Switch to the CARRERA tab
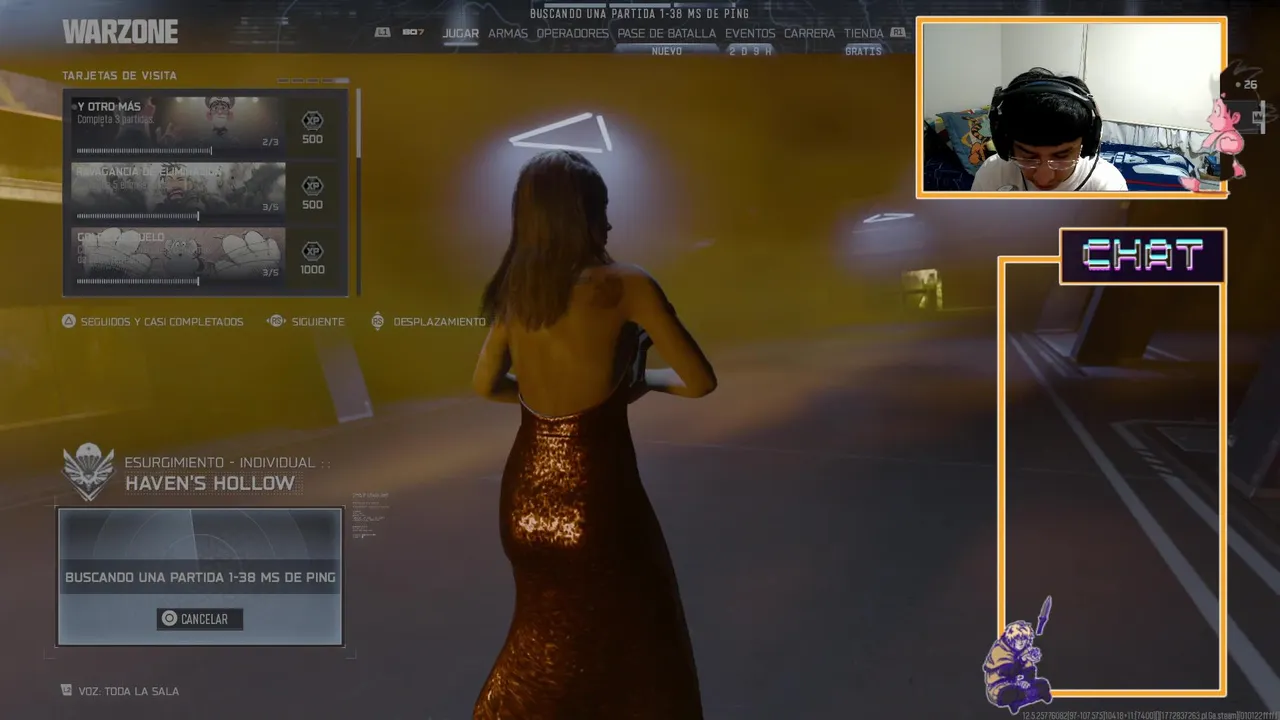 [x=809, y=33]
